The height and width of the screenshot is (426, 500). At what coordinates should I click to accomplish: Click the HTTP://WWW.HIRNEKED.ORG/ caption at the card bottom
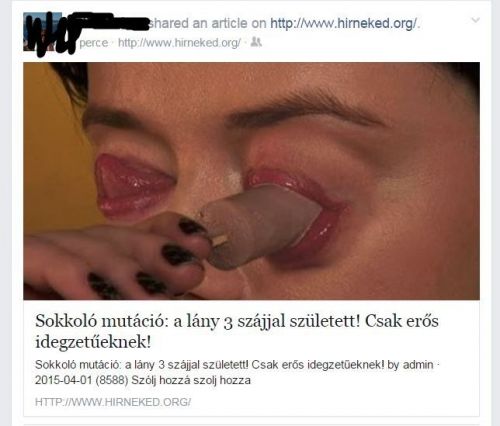click(113, 402)
